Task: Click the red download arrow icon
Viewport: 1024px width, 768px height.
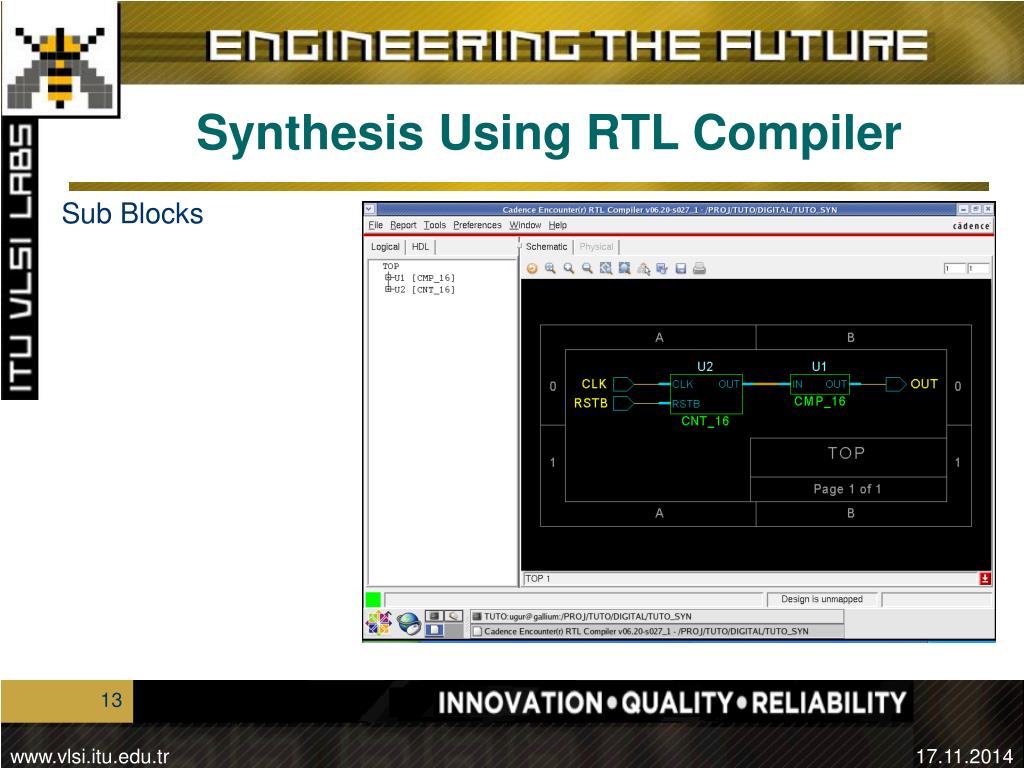Action: [985, 579]
